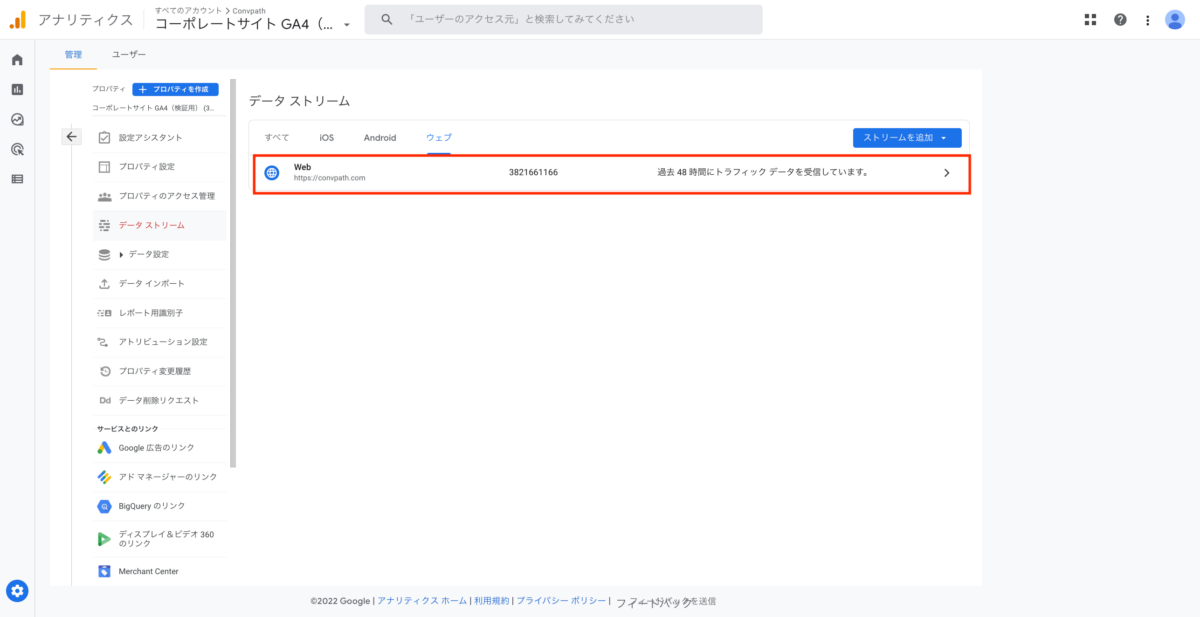1200x617 pixels.
Task: Click the user avatar icon
Action: pos(1176,19)
